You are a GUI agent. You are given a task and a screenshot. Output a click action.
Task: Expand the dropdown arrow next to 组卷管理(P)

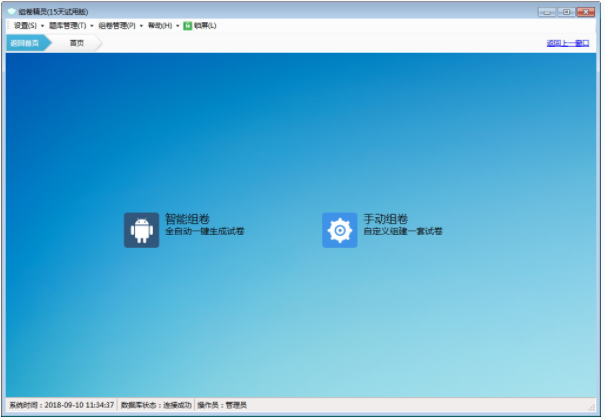tap(141, 26)
